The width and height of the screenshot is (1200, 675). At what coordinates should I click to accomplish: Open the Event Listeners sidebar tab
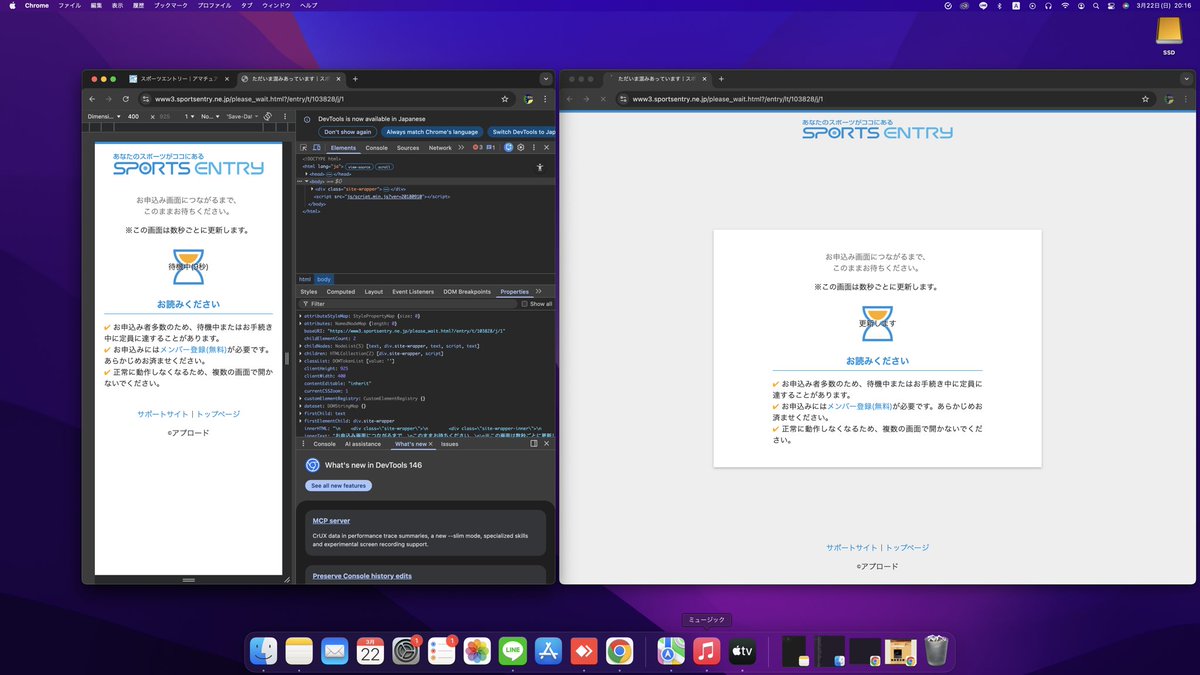[x=413, y=292]
